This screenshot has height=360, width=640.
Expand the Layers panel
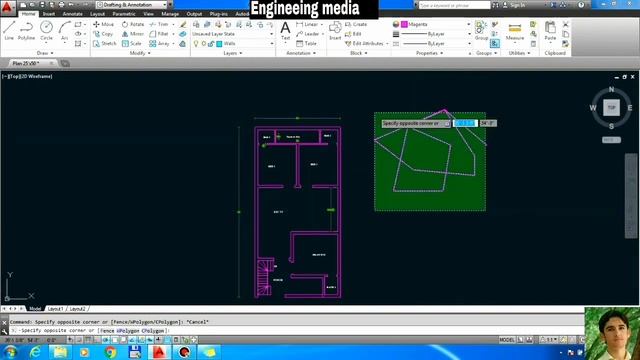coord(233,53)
